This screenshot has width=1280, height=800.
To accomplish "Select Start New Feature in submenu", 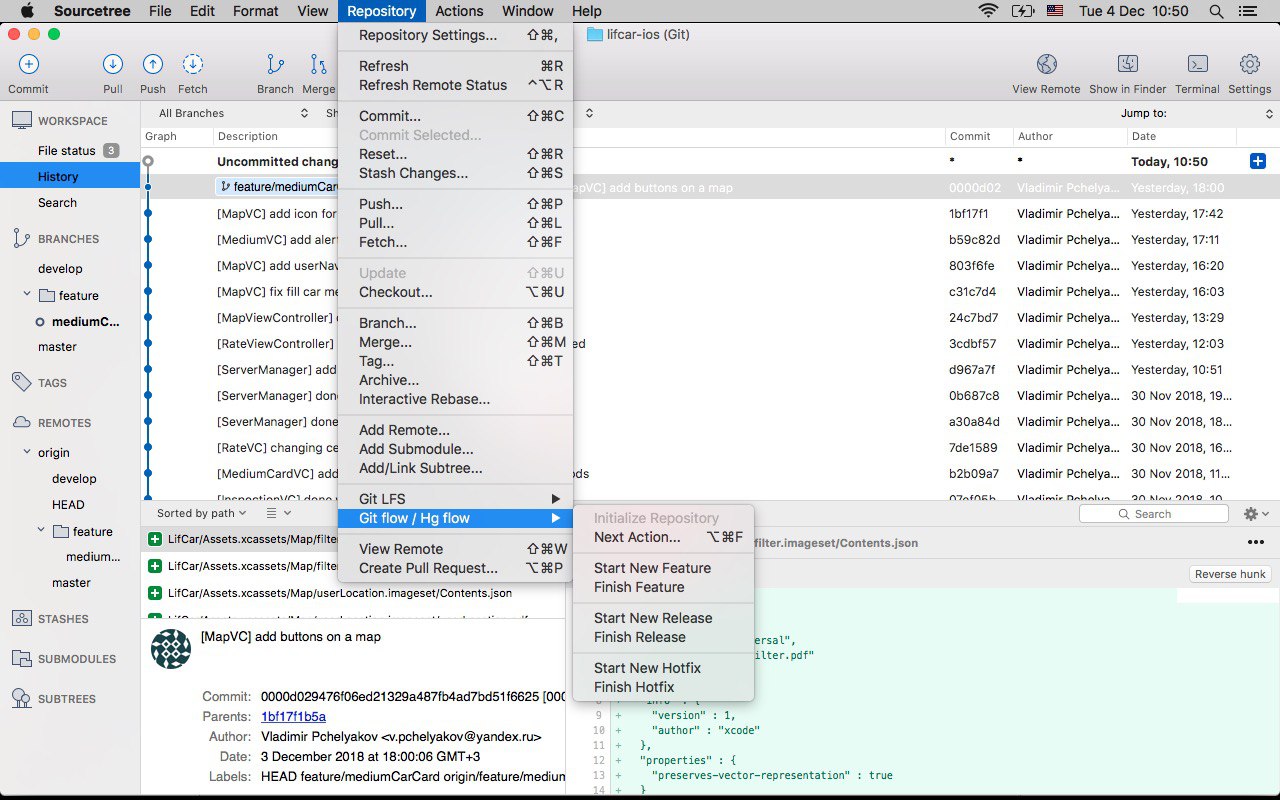I will point(663,568).
